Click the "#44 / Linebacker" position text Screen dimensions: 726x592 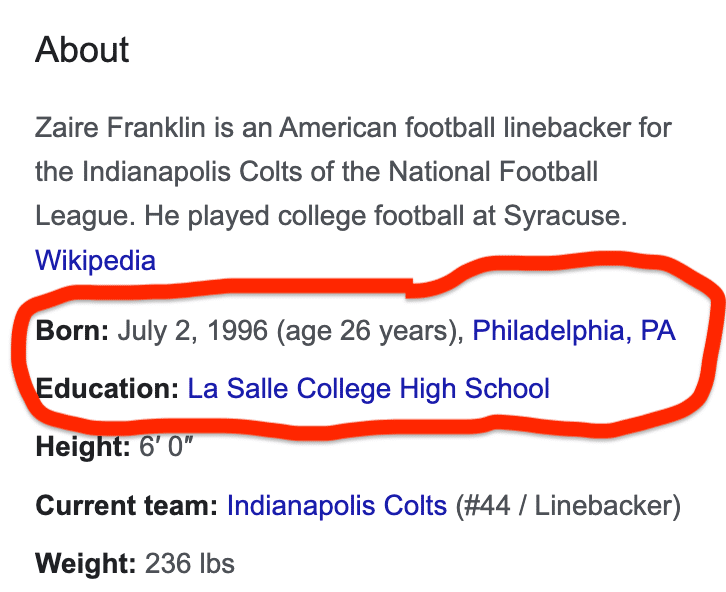click(x=568, y=505)
